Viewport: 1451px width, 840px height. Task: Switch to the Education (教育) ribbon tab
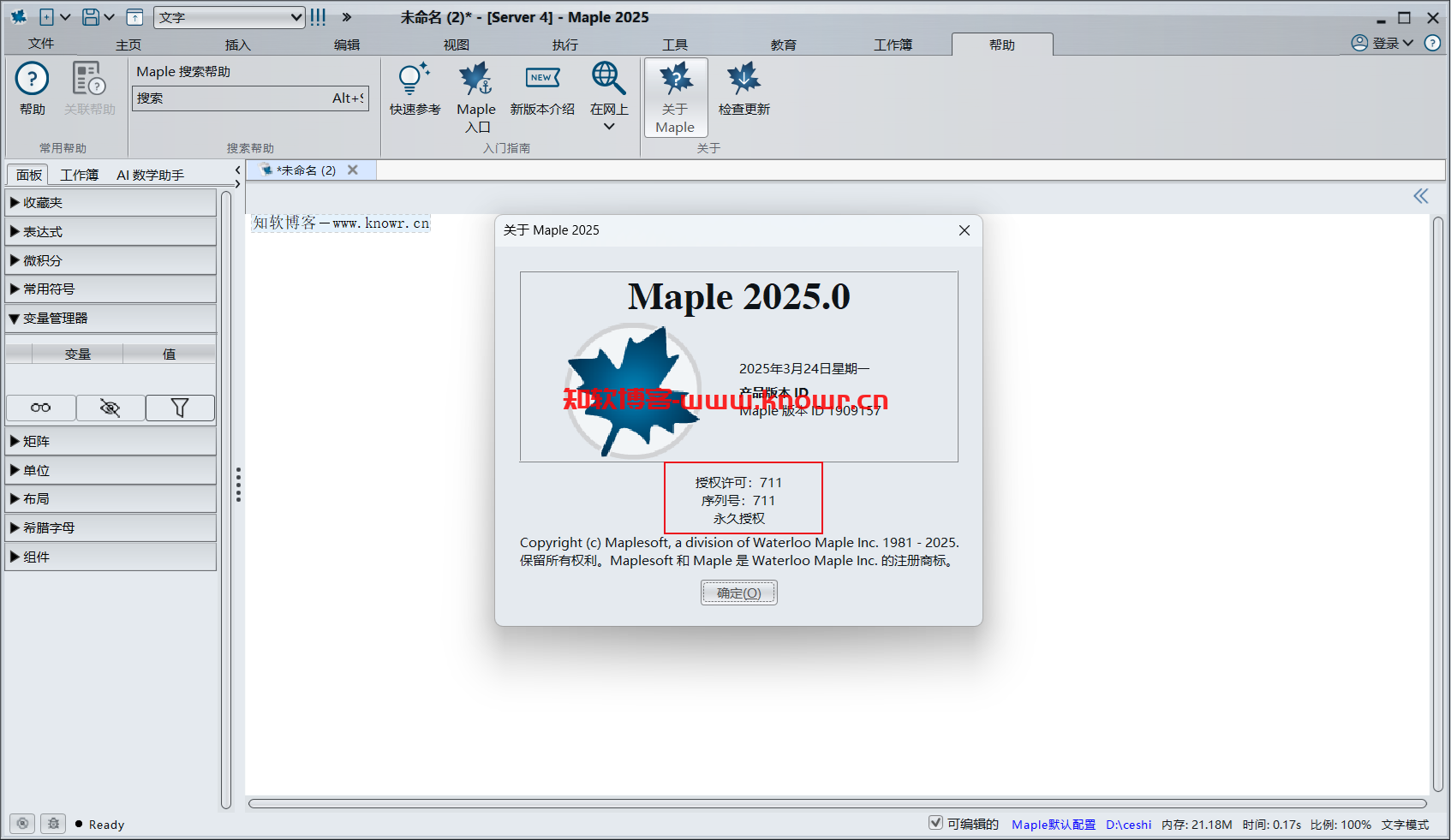click(x=784, y=45)
